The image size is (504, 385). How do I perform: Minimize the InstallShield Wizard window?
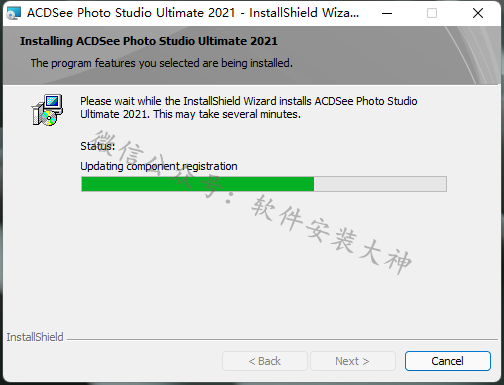(x=387, y=13)
